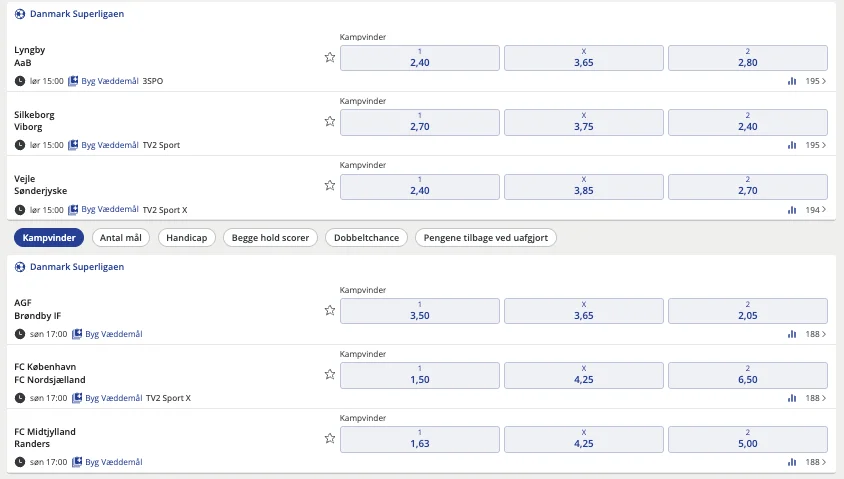Expand 195 markets for Lyngby vs AaB
Screen dimensions: 844x479
click(x=815, y=81)
